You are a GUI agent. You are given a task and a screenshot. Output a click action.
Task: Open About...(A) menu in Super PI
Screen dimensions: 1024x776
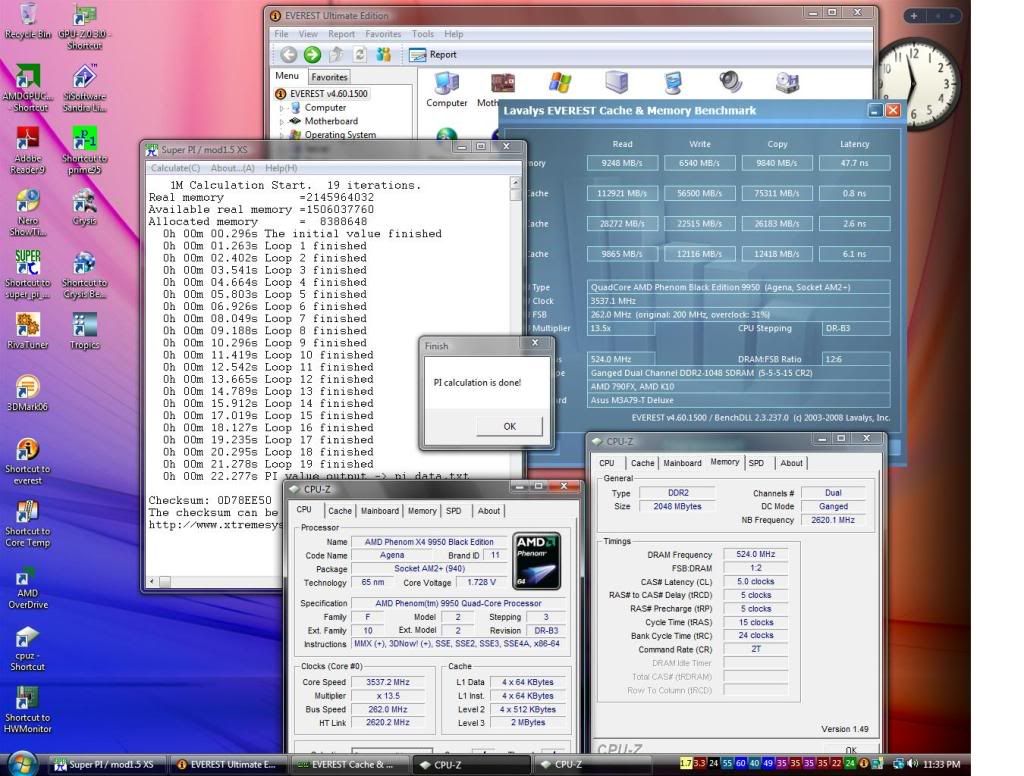(x=232, y=168)
